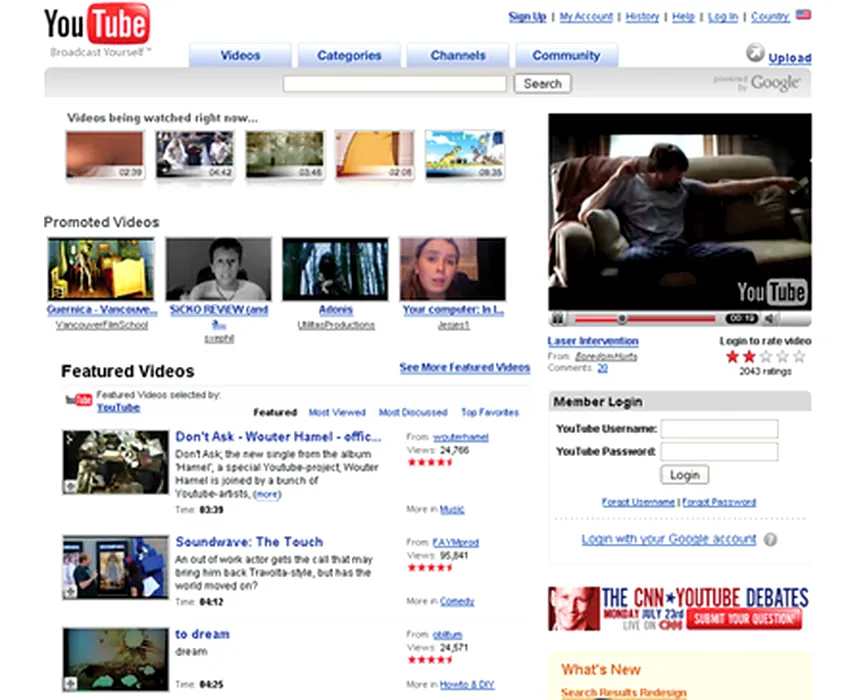Click Login with your Google account
This screenshot has height=700, width=846.
tap(669, 539)
